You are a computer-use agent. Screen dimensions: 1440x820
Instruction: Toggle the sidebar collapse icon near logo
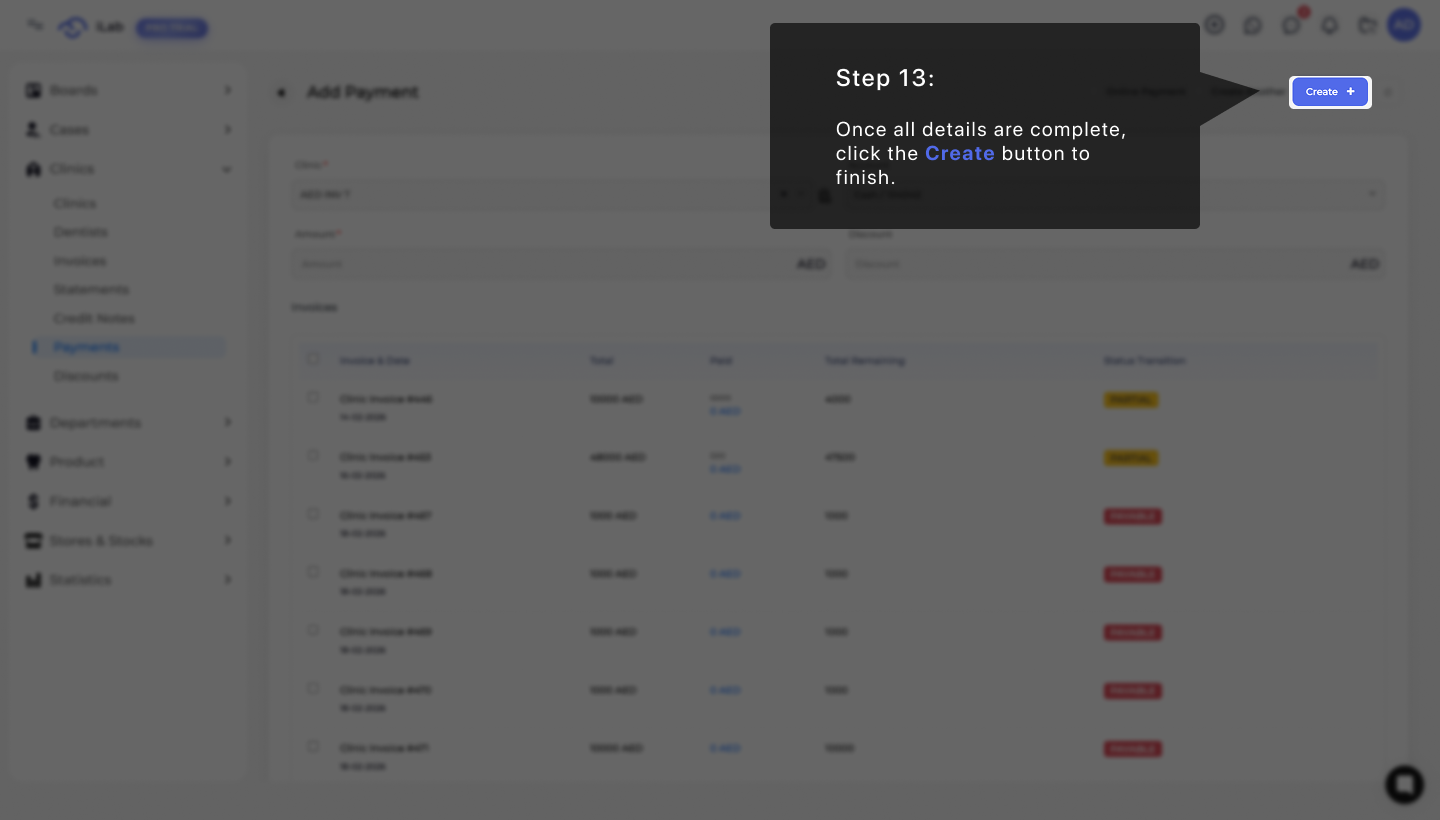tap(35, 25)
